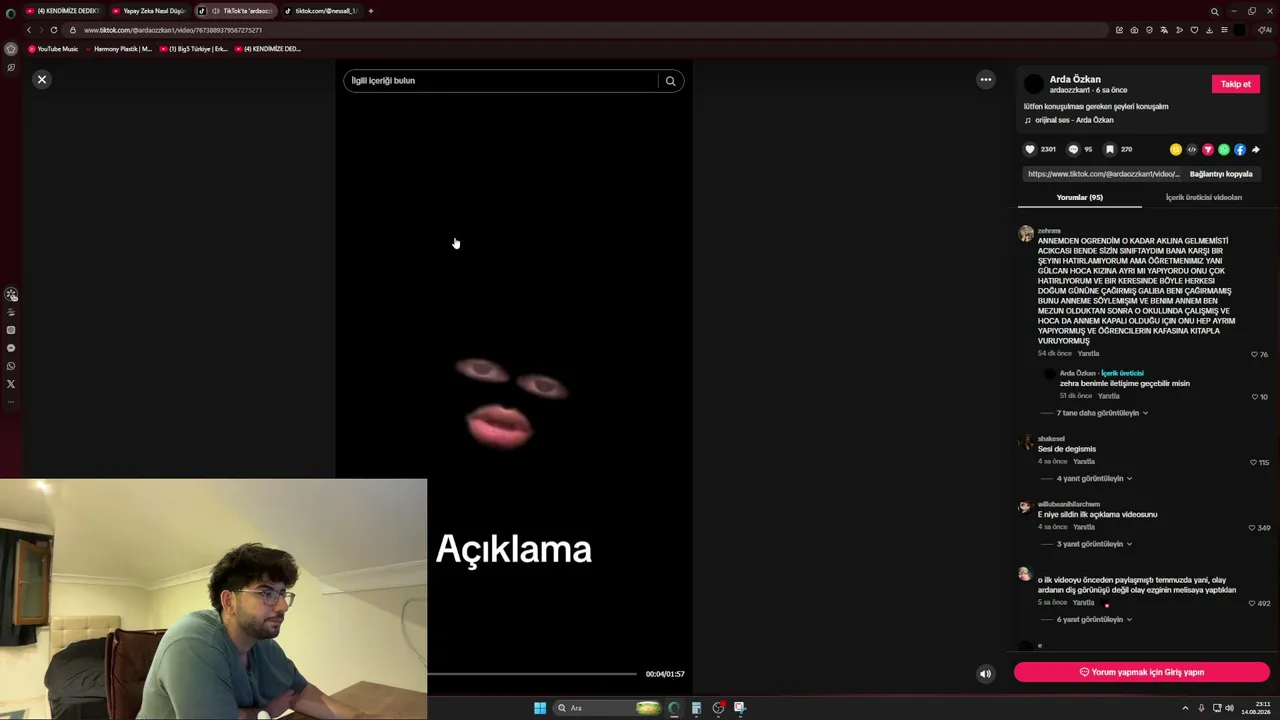1280x720 pixels.
Task: Go back in browser history
Action: click(x=28, y=30)
